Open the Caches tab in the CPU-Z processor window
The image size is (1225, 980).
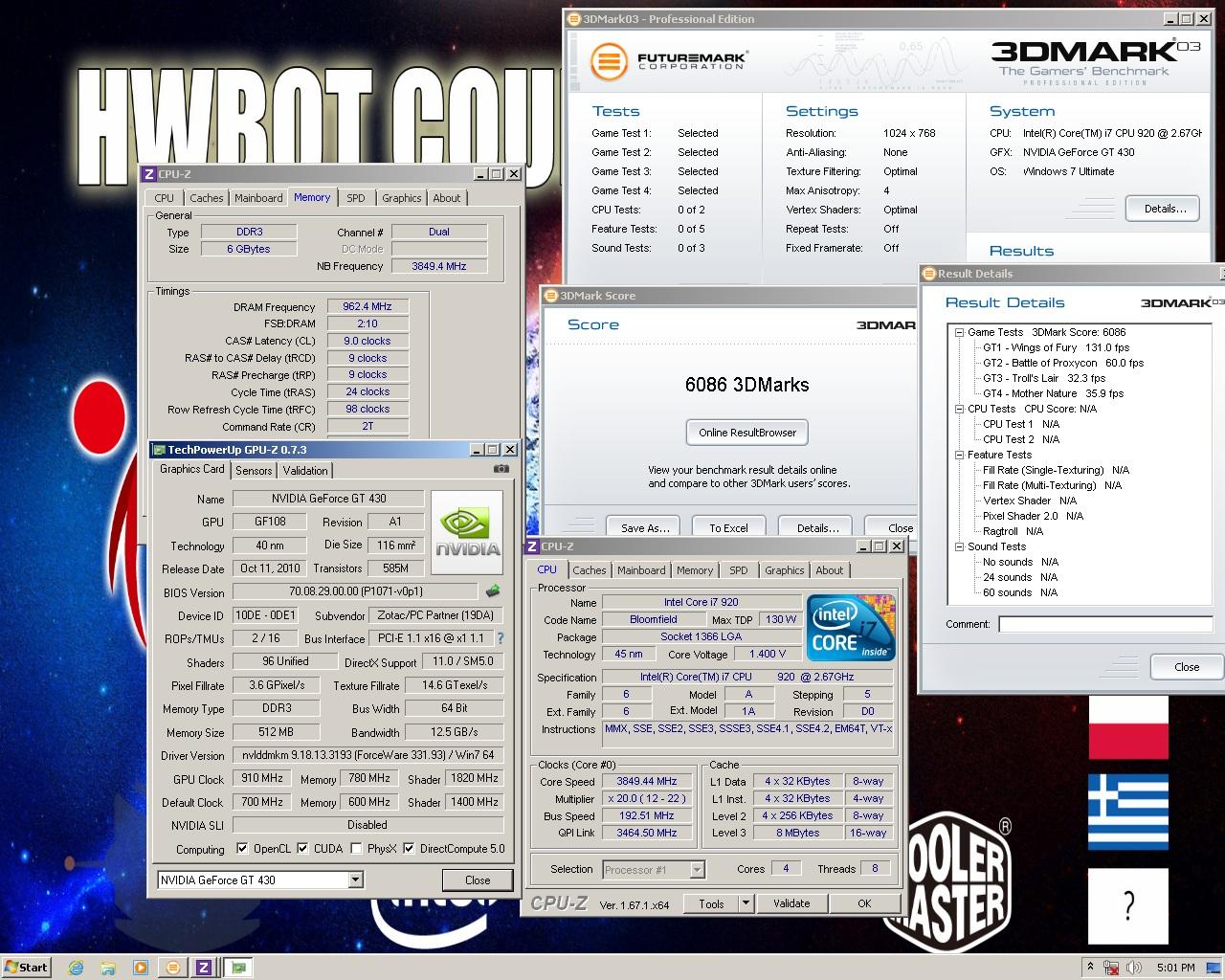pyautogui.click(x=590, y=570)
